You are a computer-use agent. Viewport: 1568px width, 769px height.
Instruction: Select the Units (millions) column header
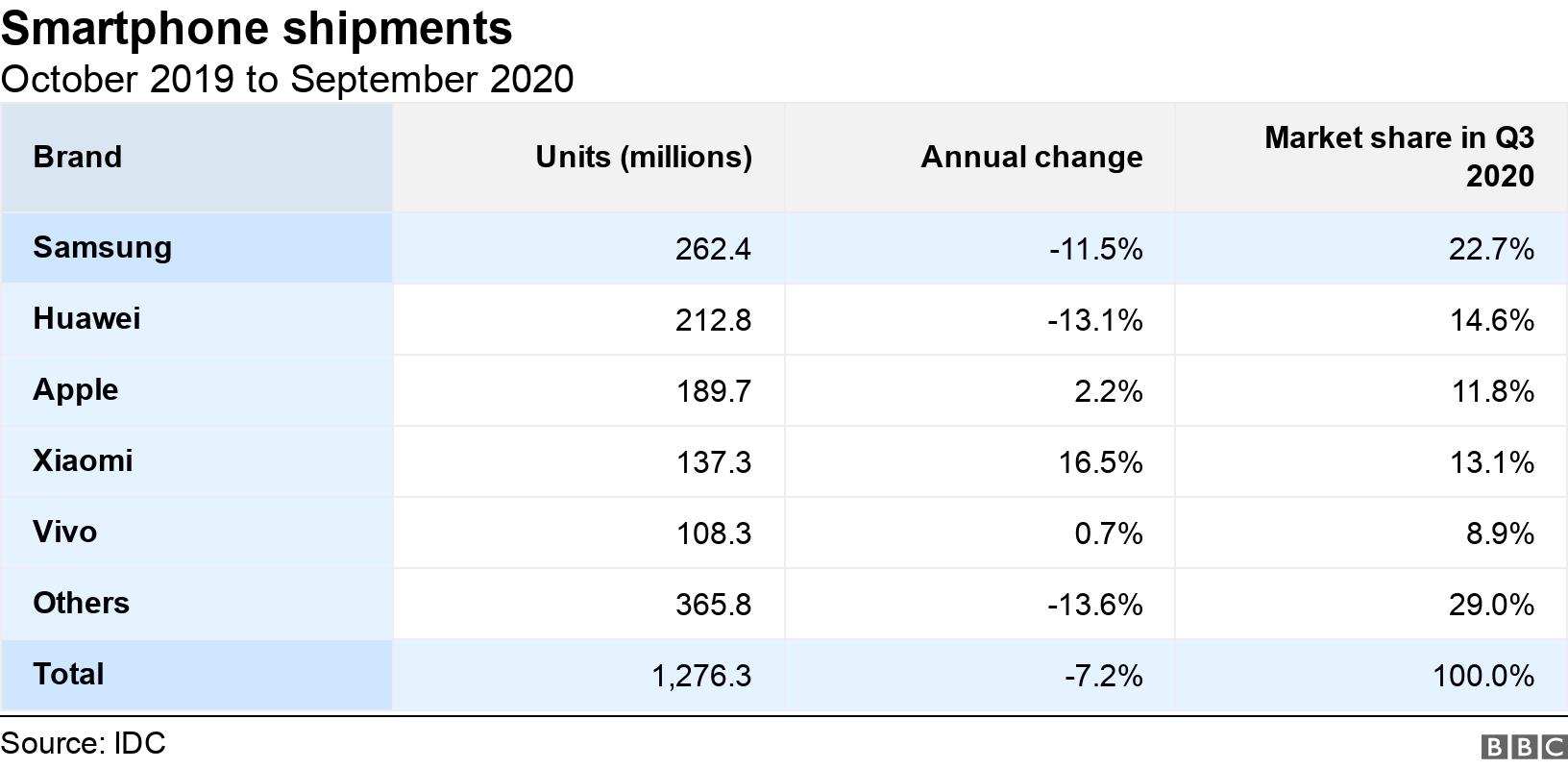(588, 158)
